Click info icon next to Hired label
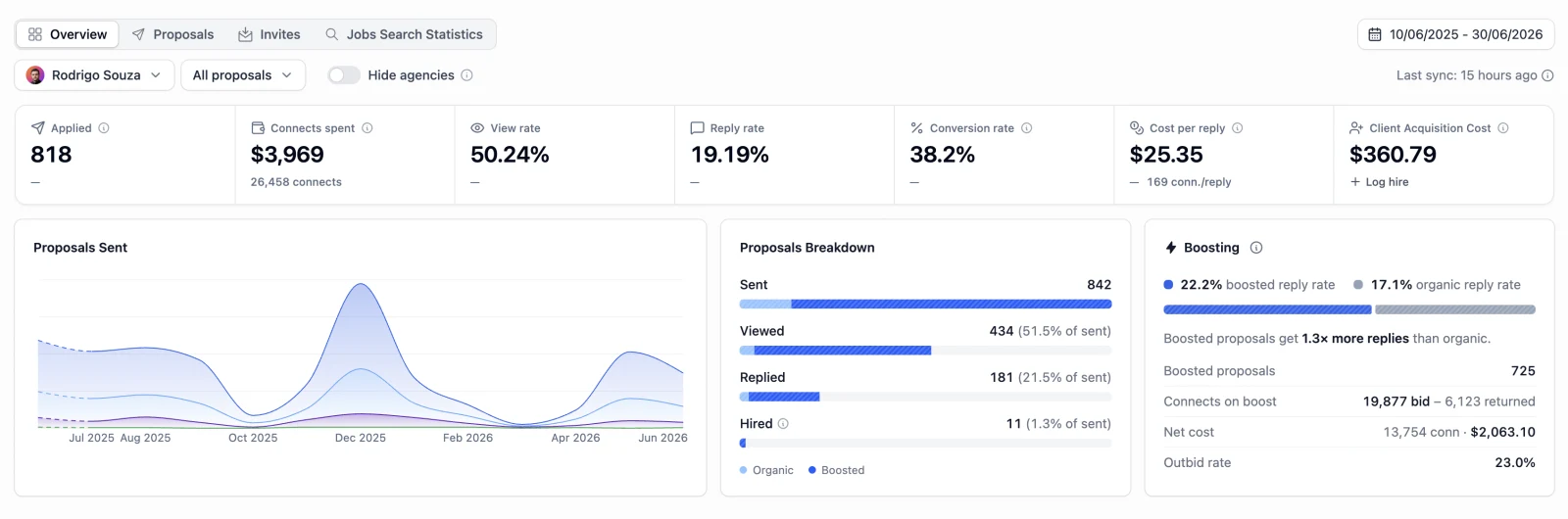This screenshot has width=1568, height=519. pos(783,424)
